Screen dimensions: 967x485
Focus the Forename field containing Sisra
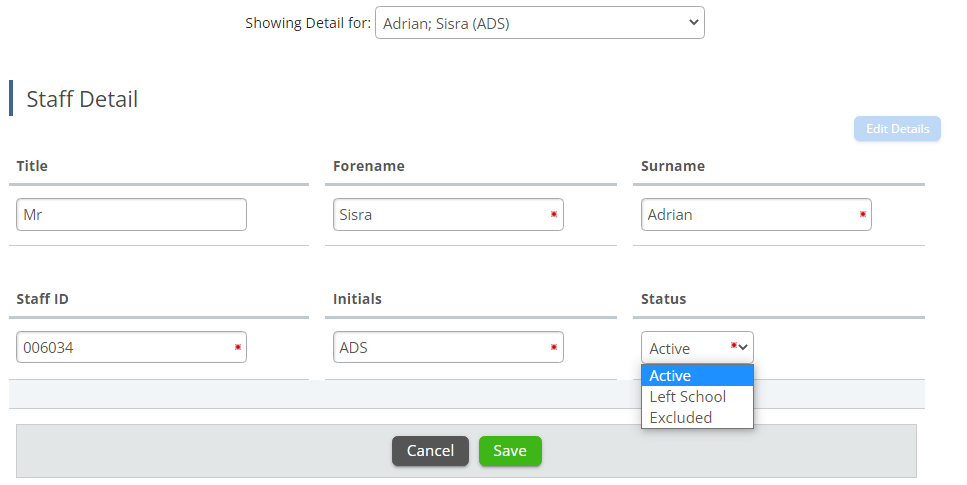click(440, 215)
